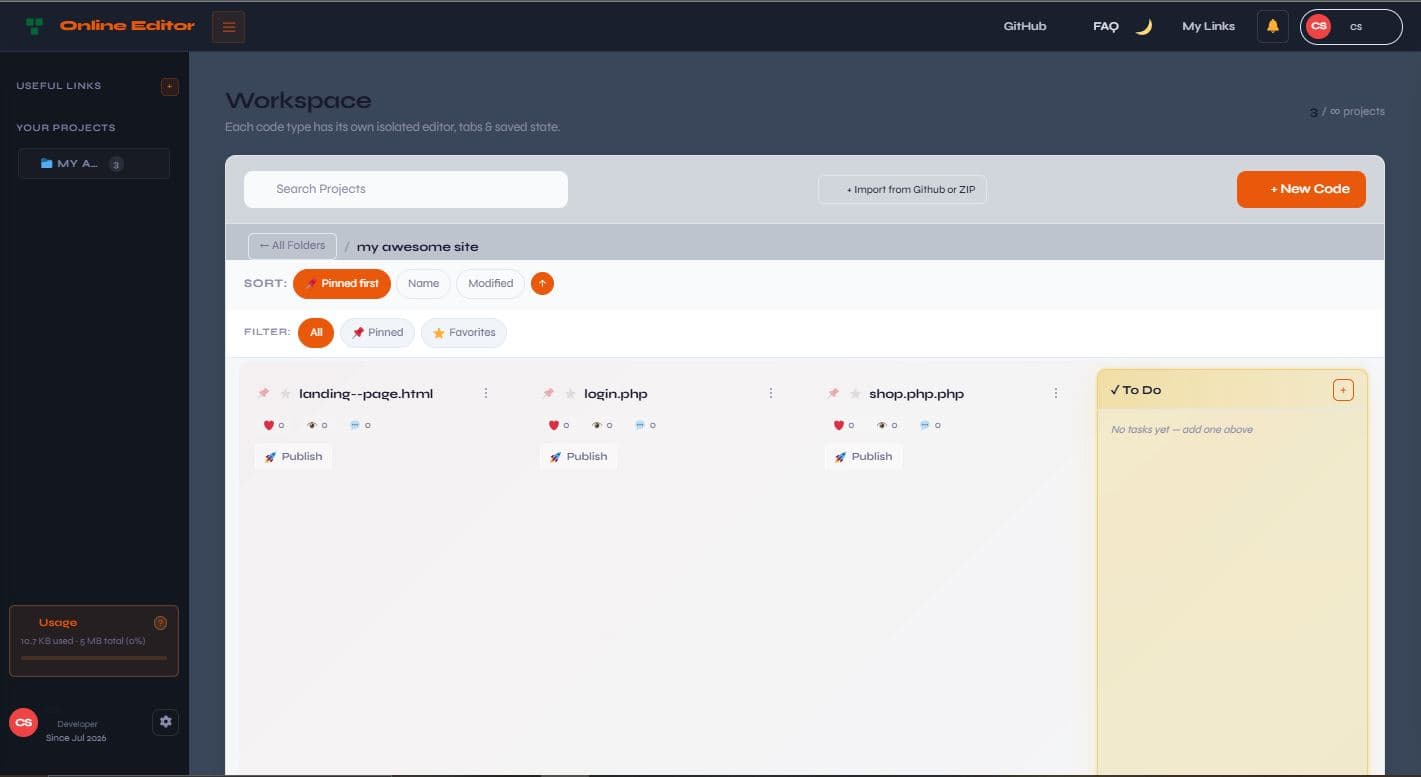Click views eye icon on landing--page.html
Image resolution: width=1421 pixels, height=777 pixels.
pos(312,425)
